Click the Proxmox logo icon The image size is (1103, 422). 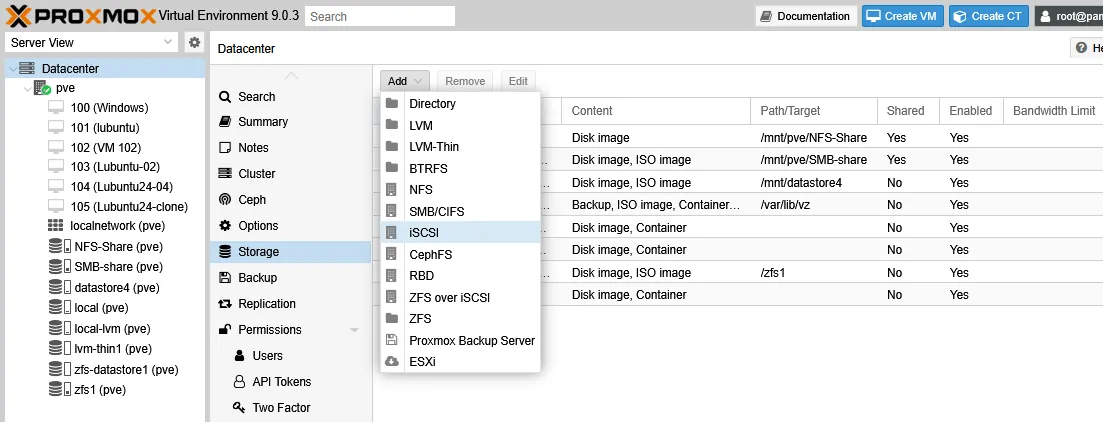19,15
